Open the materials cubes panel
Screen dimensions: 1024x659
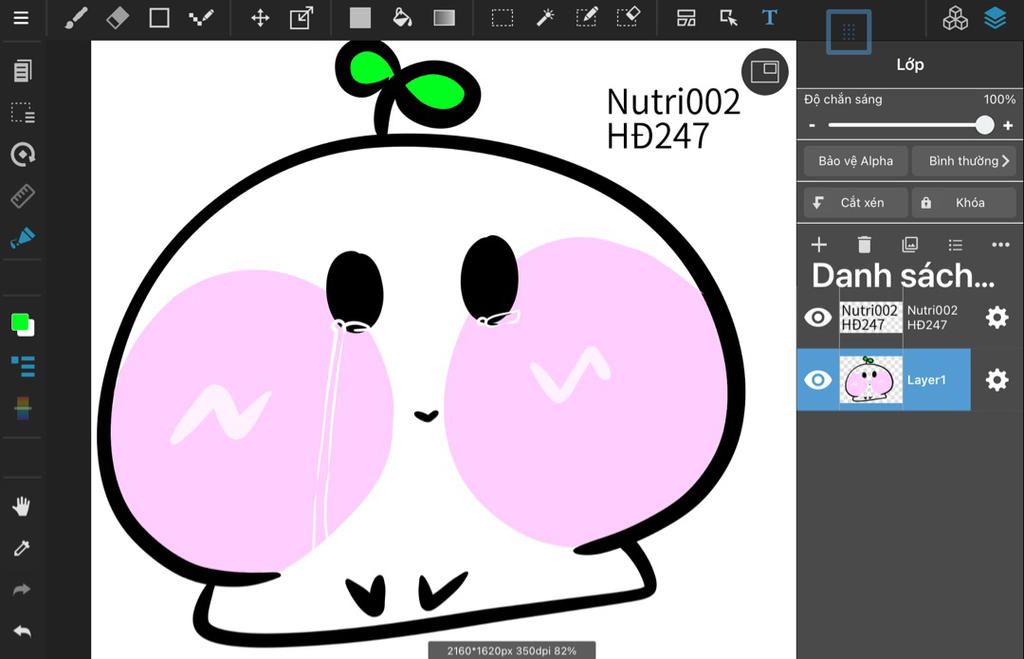(x=955, y=18)
